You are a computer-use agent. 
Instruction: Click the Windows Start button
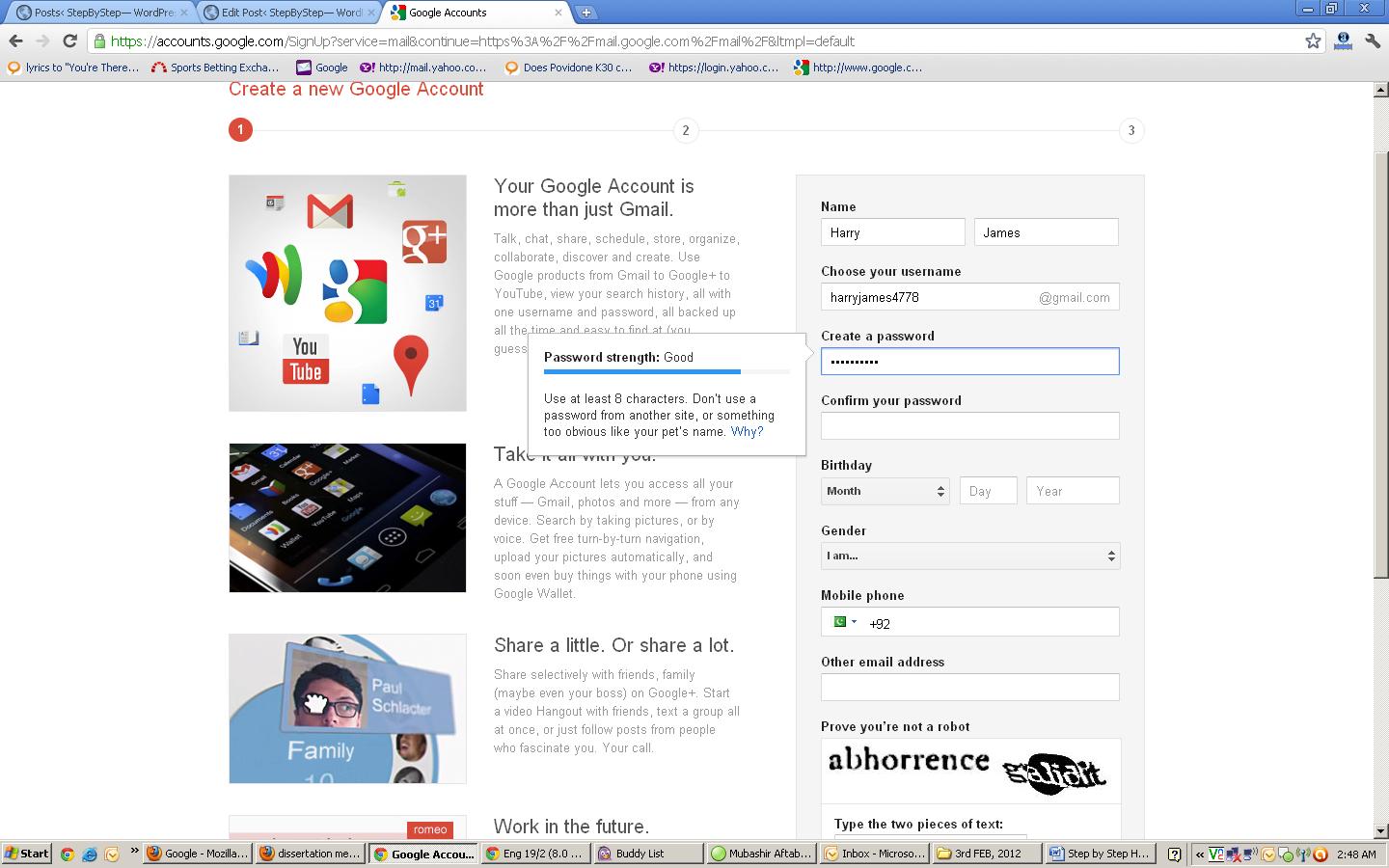point(27,854)
